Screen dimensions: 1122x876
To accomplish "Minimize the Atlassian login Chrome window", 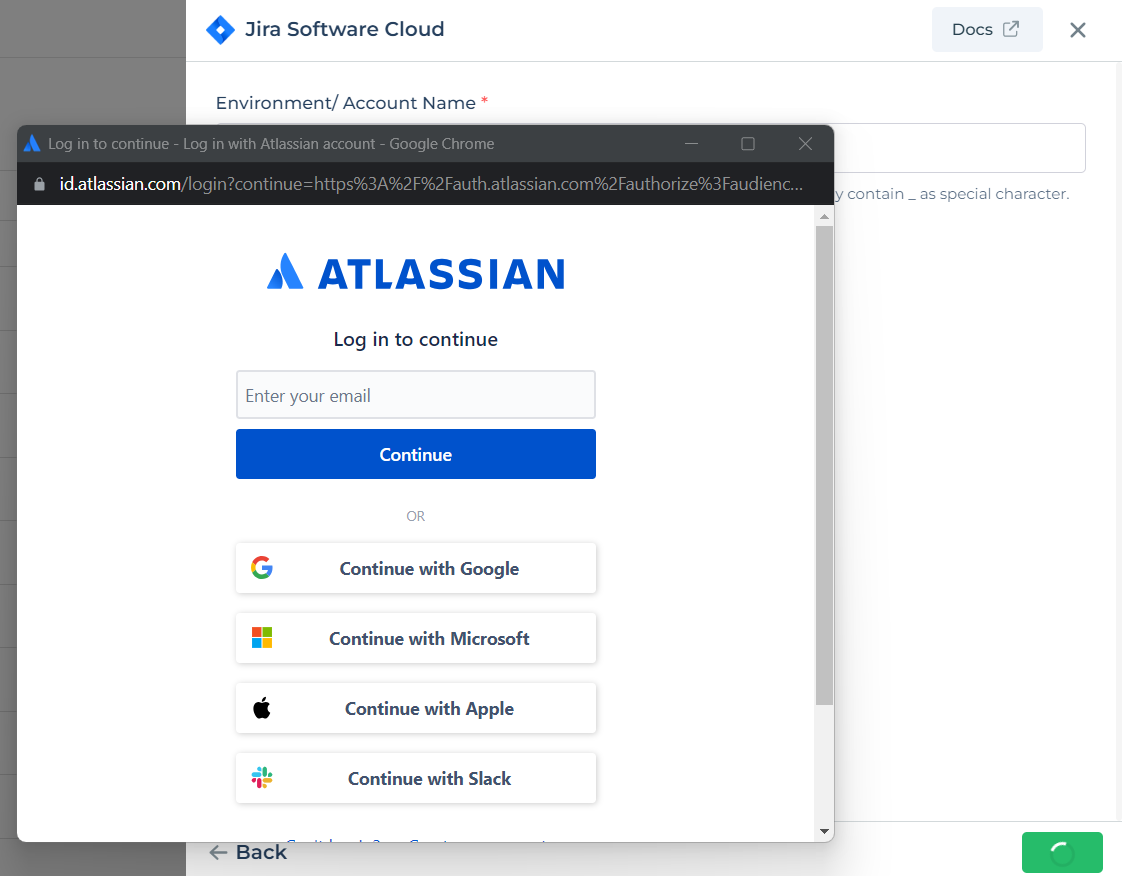I will [x=691, y=144].
